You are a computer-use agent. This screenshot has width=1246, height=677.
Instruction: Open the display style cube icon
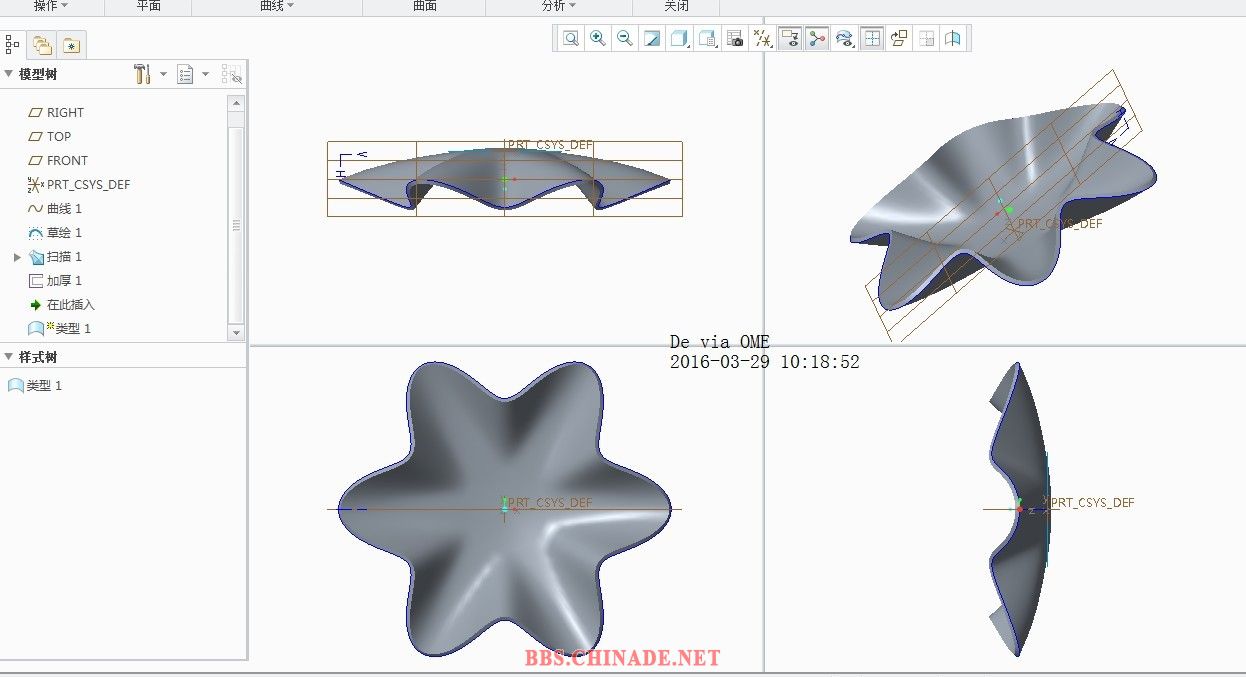680,39
